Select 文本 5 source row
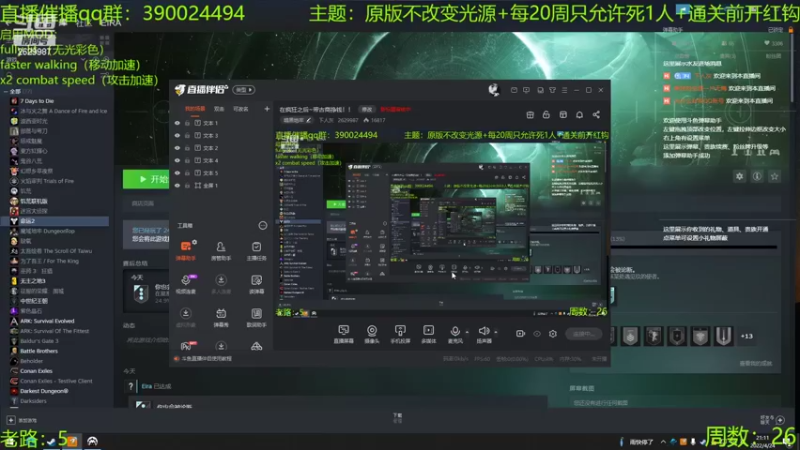Viewport: 800px width, 450px height. point(221,173)
